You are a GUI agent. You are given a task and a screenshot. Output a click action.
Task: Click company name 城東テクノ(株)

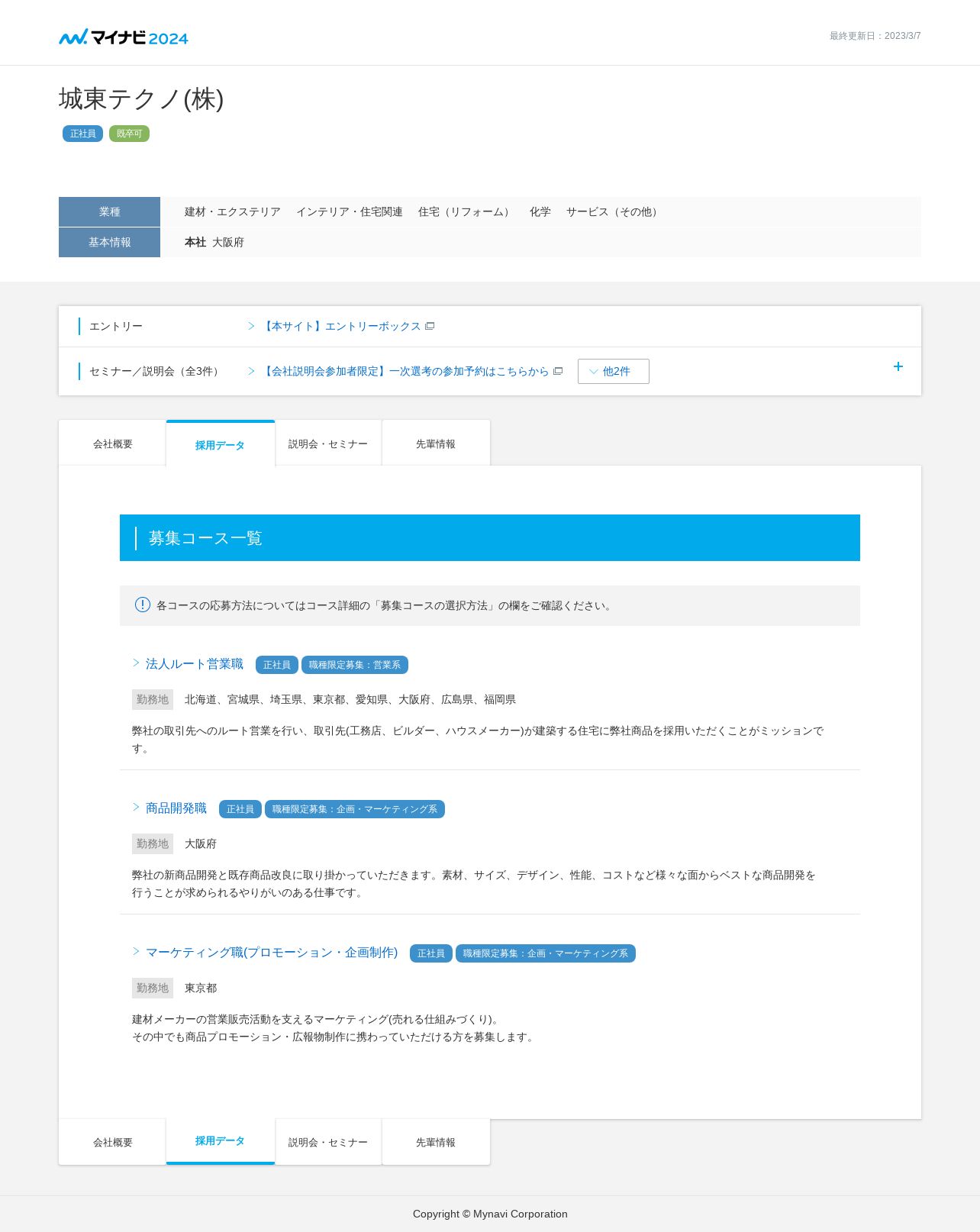(x=141, y=99)
